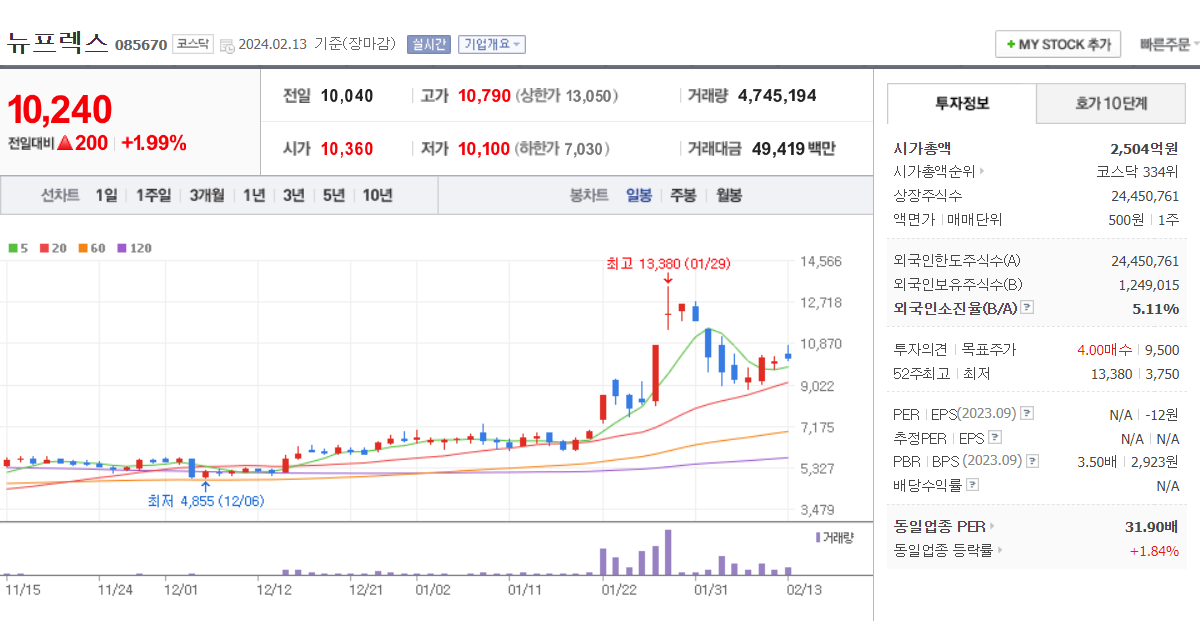The width and height of the screenshot is (1202, 621).
Task: Click the help icon beside 배당수익률
Action: (x=973, y=485)
